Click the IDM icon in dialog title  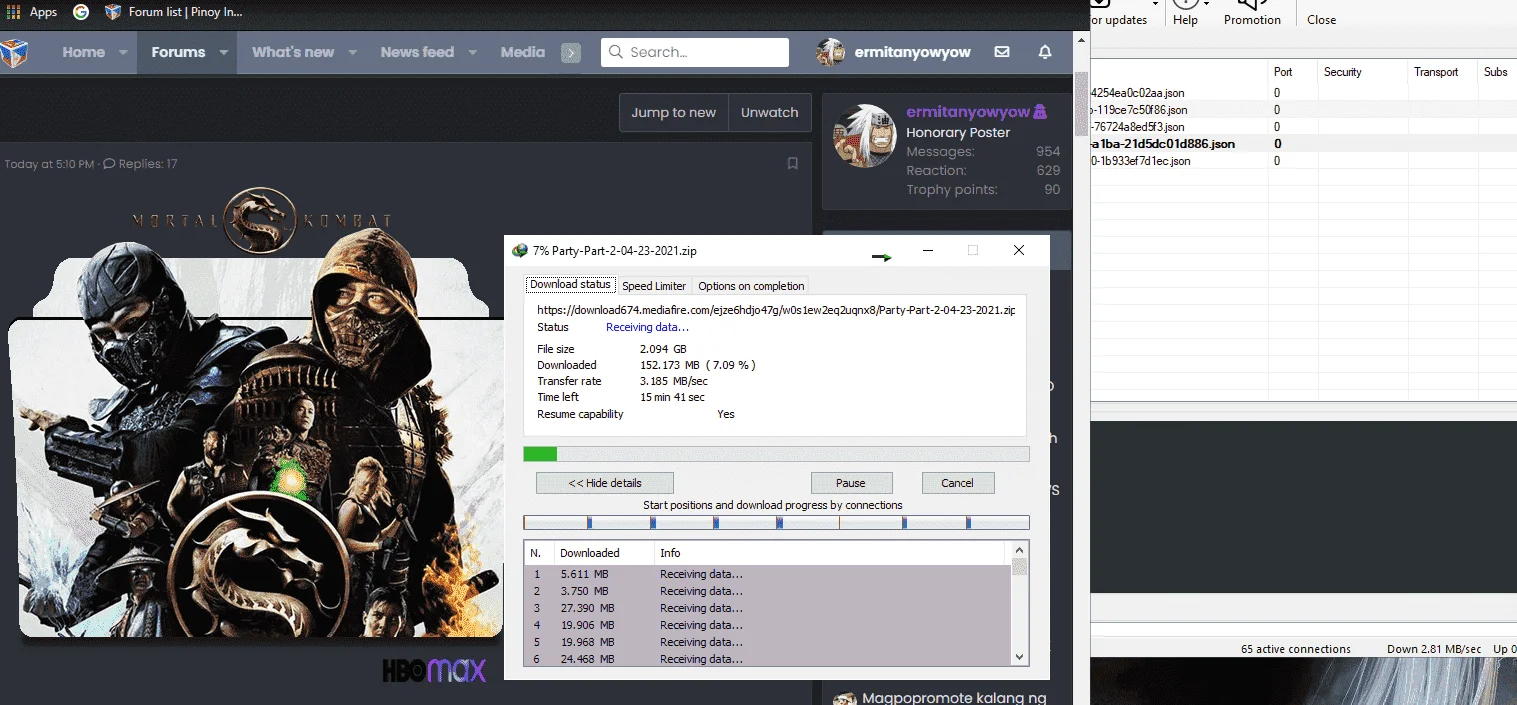(519, 251)
